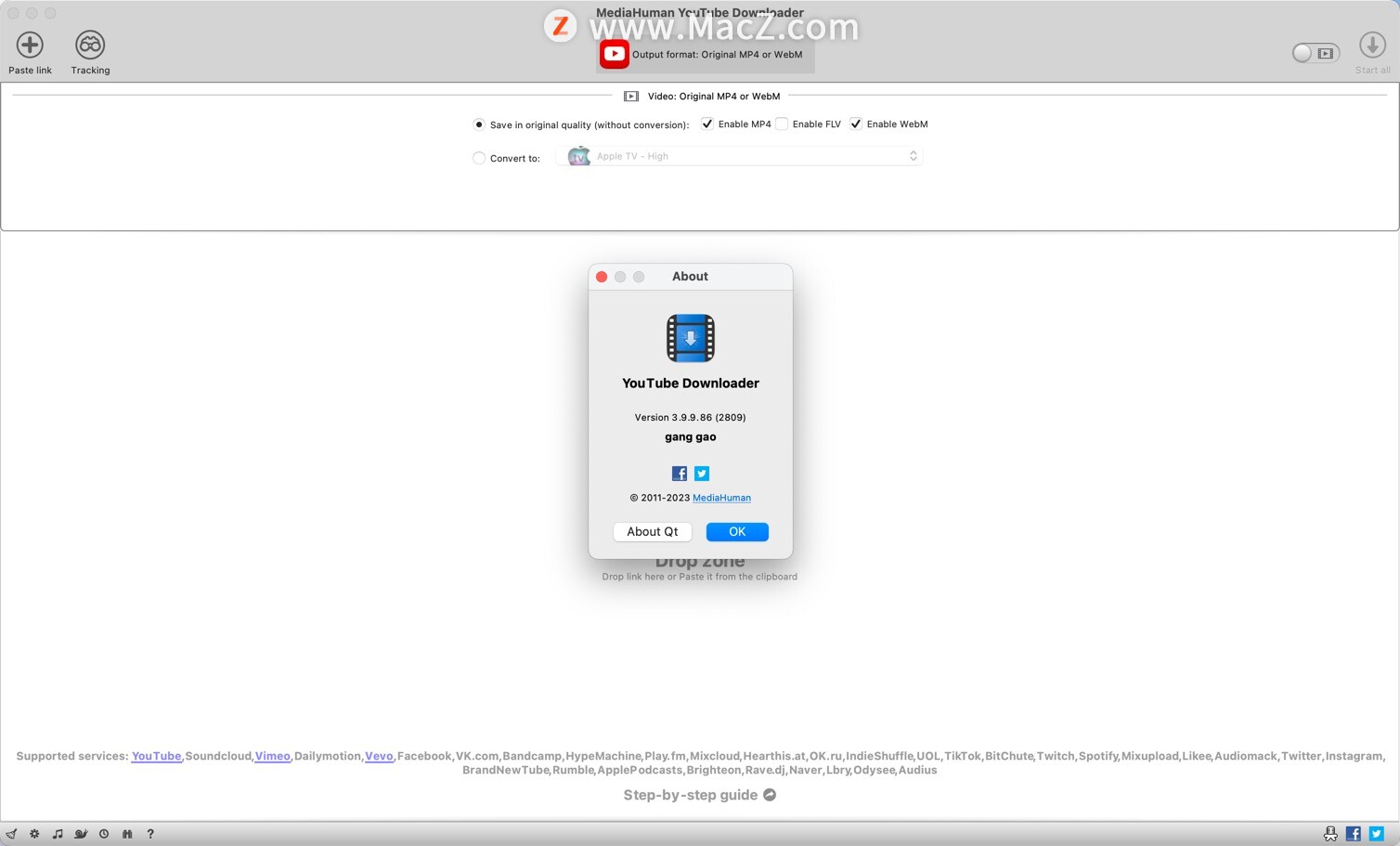1400x846 pixels.
Task: Open the Step-by-step guide link
Action: tap(690, 795)
